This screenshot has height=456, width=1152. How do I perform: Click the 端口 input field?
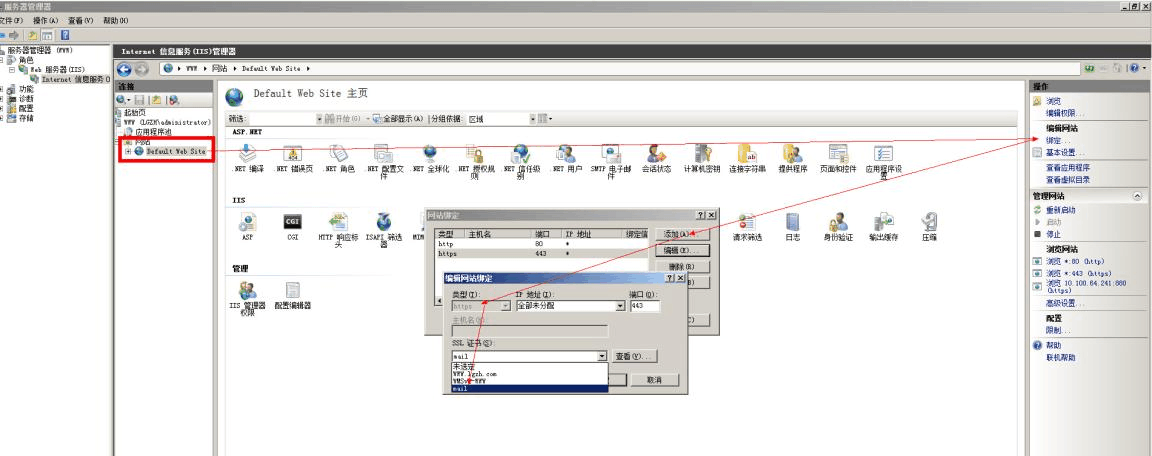(x=644, y=307)
